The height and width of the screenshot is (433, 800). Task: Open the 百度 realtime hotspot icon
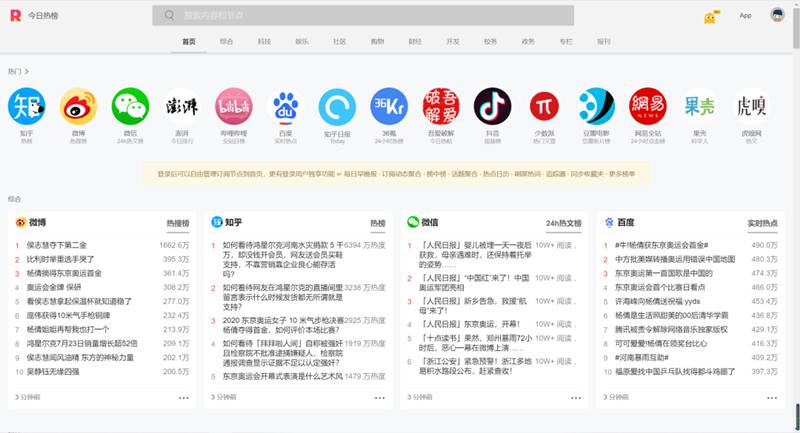[x=285, y=106]
